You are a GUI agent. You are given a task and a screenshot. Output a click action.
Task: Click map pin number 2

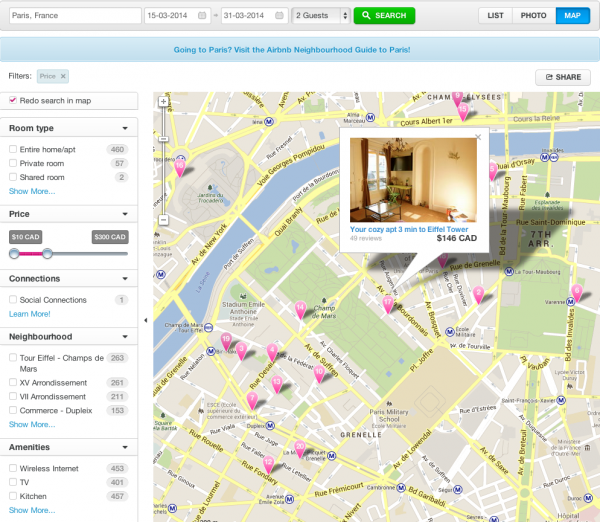[x=478, y=295]
